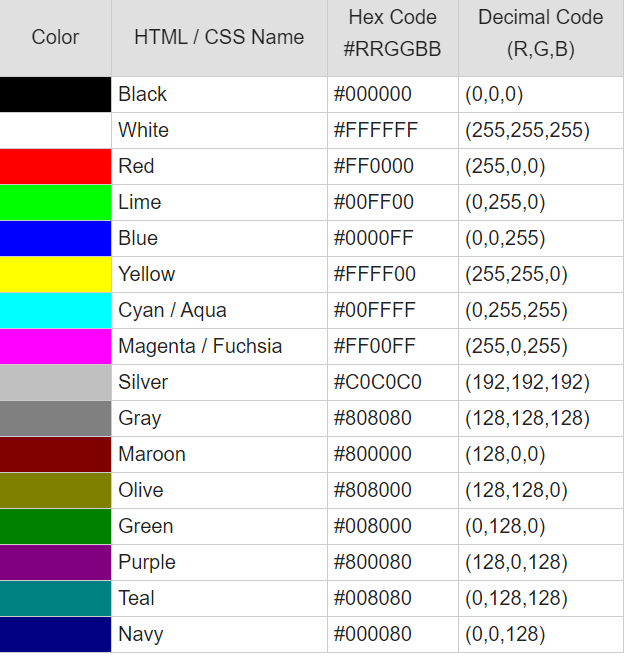The image size is (631, 656).
Task: Choose the navy color swatch
Action: [x=56, y=634]
